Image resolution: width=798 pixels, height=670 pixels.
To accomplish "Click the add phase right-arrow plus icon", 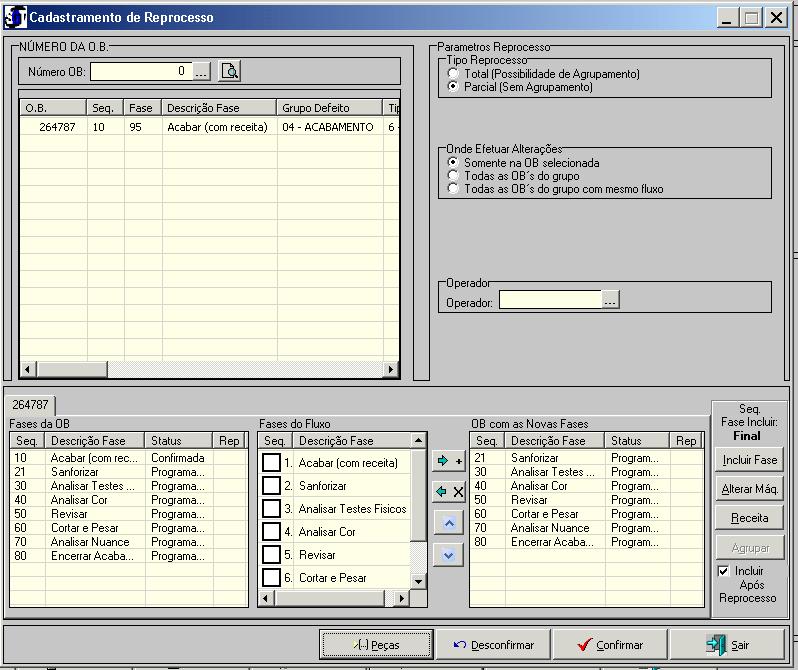I will [449, 461].
